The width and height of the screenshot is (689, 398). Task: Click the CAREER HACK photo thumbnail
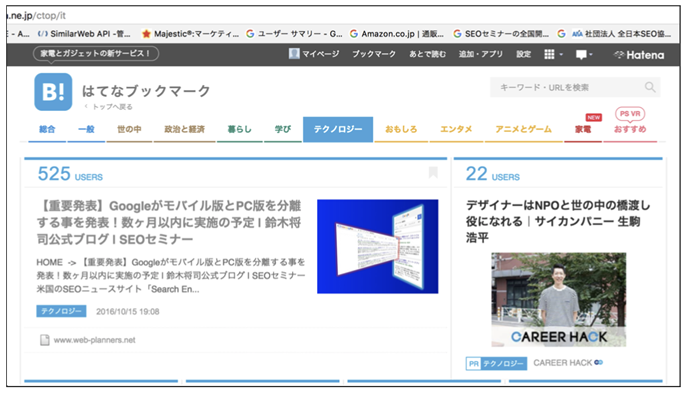[558, 300]
